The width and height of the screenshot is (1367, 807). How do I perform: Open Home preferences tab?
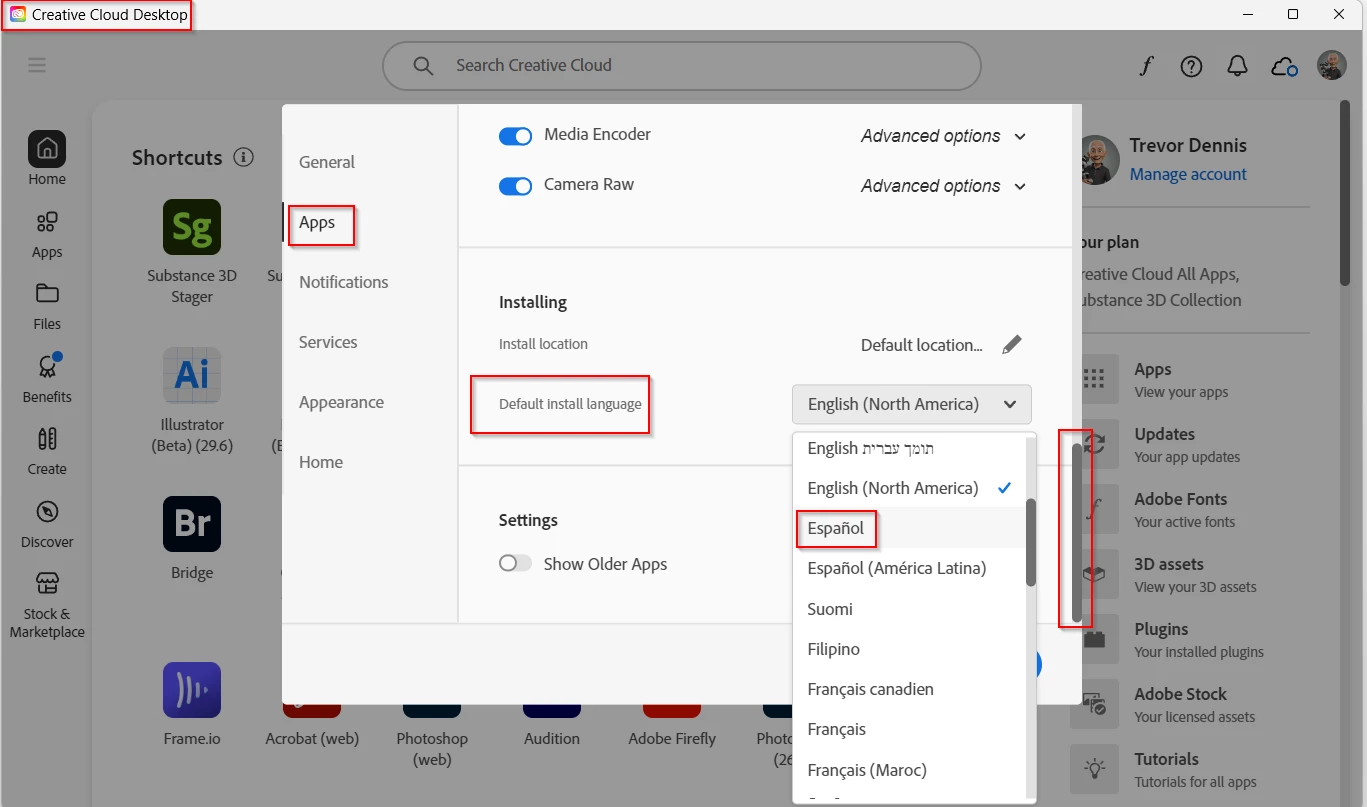pyautogui.click(x=321, y=462)
